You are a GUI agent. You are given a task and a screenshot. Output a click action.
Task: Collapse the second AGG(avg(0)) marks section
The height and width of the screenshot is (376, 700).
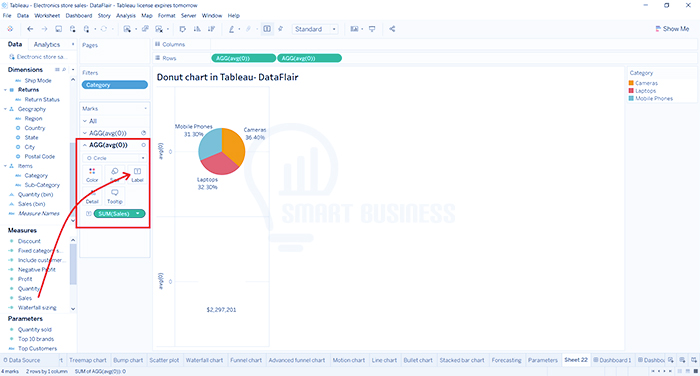pyautogui.click(x=85, y=145)
